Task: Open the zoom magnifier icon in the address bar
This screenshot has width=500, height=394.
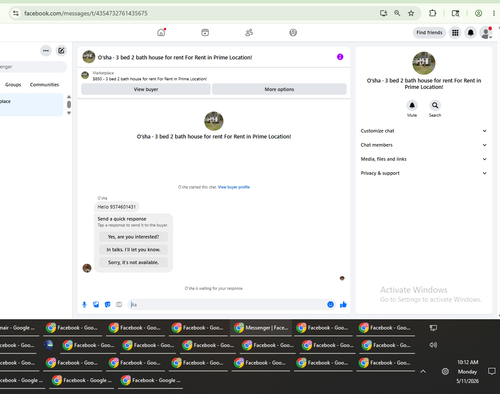Action: [397, 13]
